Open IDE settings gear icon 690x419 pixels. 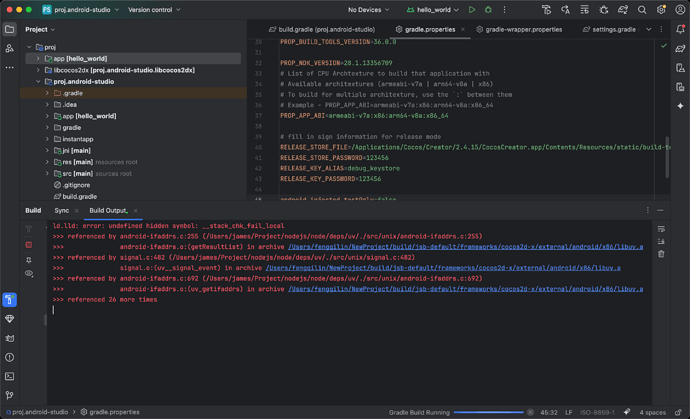click(x=661, y=10)
